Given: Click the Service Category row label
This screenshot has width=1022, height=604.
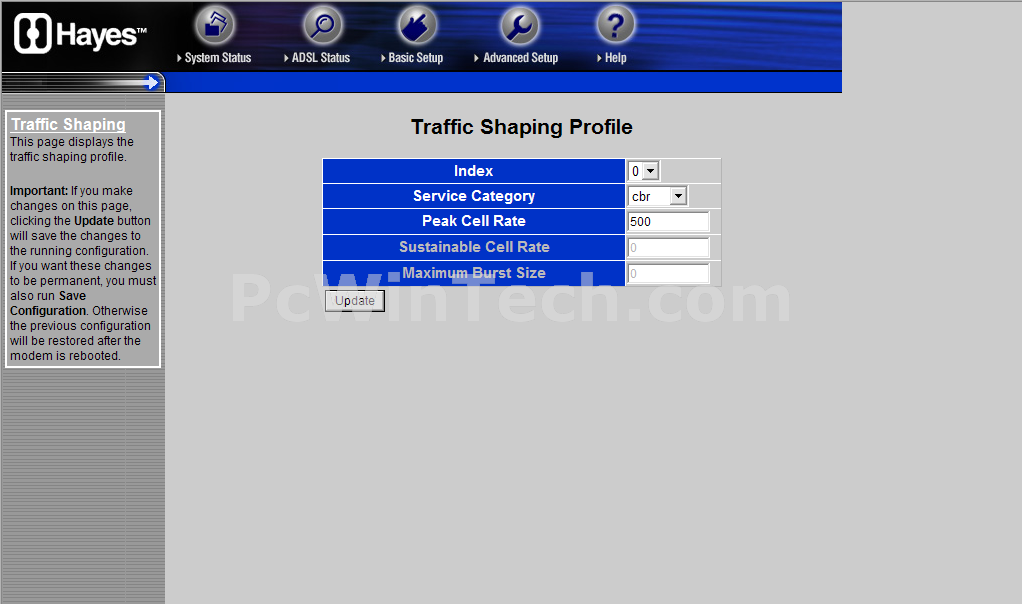Looking at the screenshot, I should tap(474, 196).
